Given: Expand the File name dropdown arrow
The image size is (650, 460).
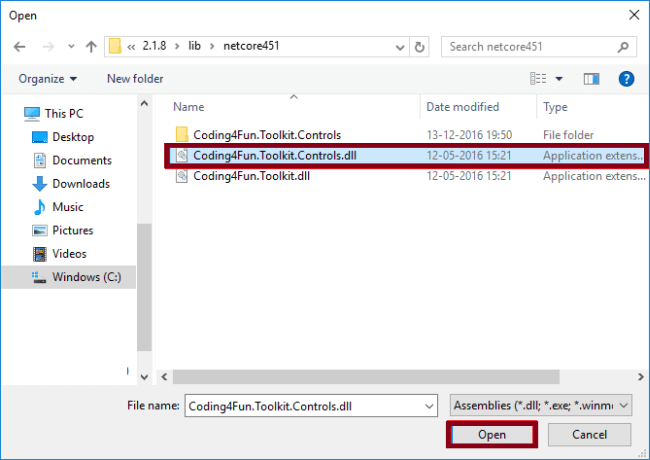Looking at the screenshot, I should click(x=429, y=406).
